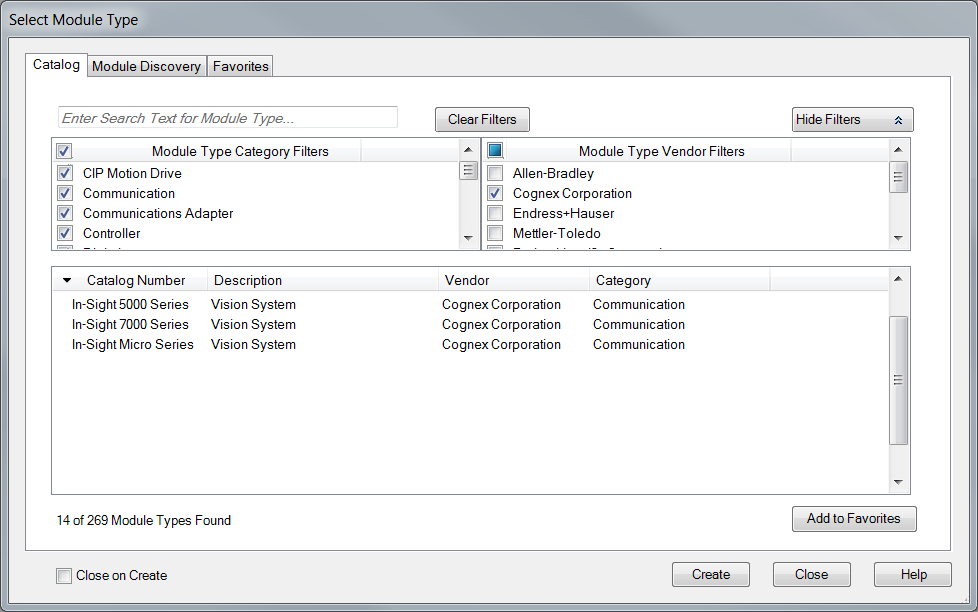Switch to the Module Discovery tab
Screen dimensions: 978x612
pos(146,67)
